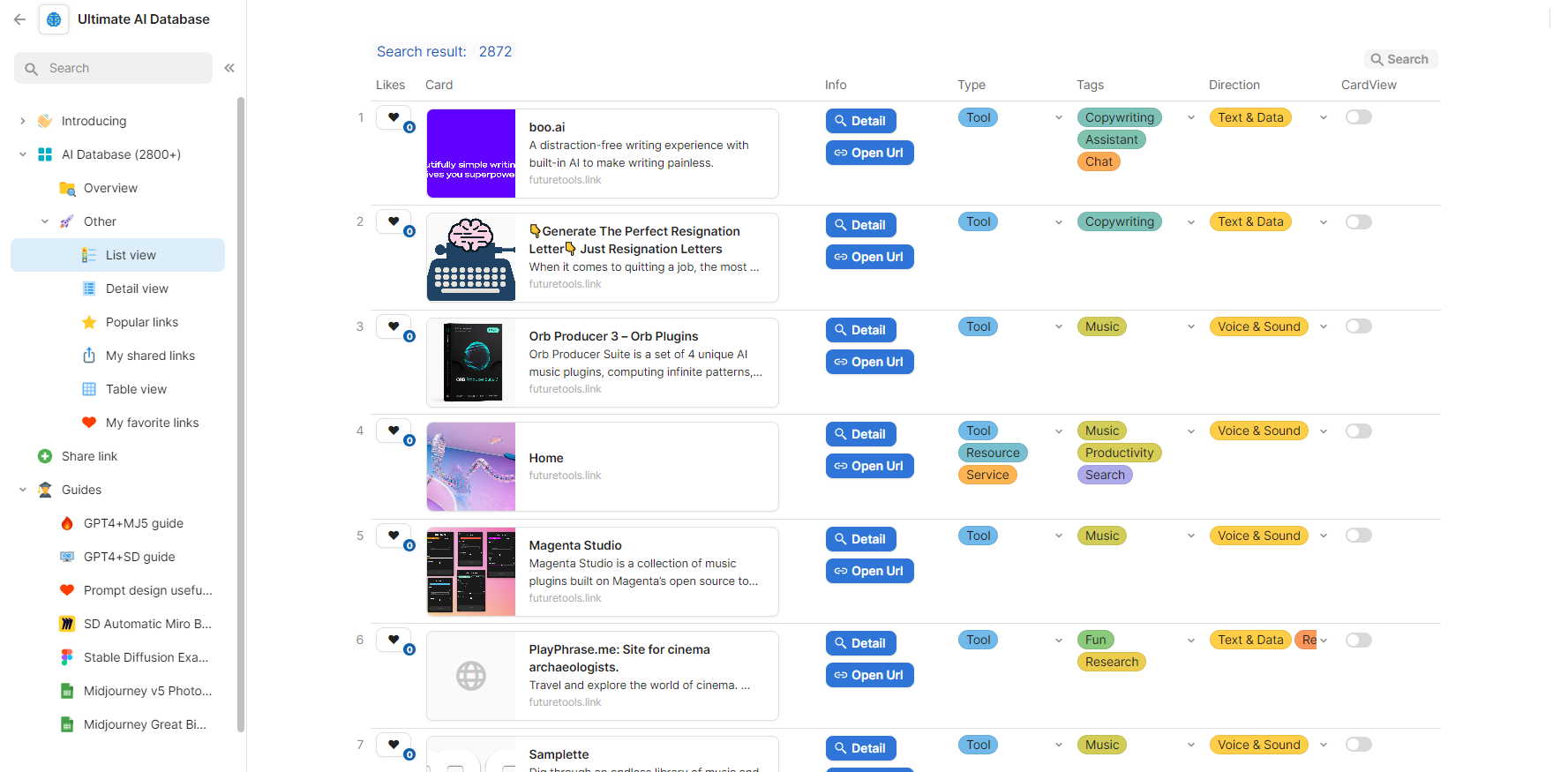Click the Table view grid icon

[x=89, y=389]
